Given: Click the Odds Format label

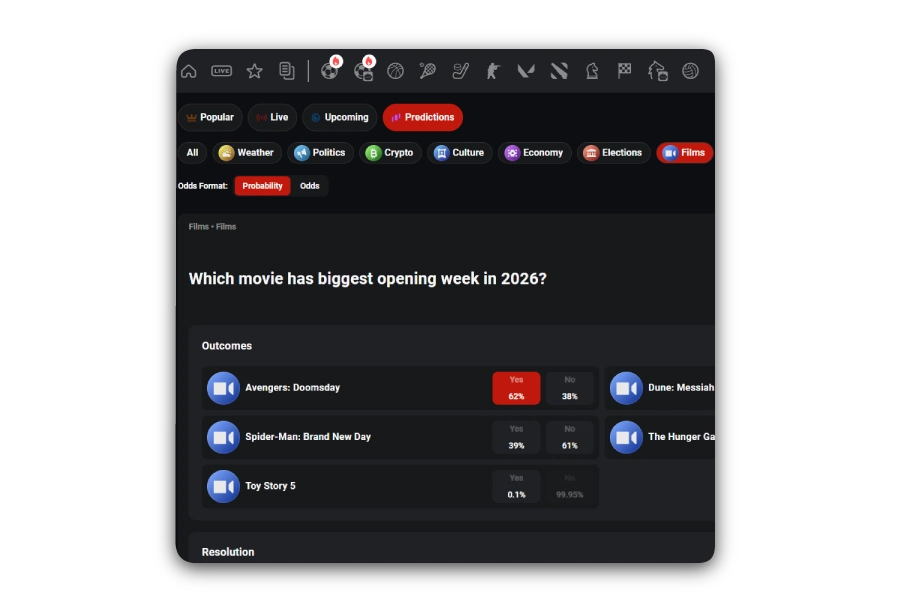Looking at the screenshot, I should tap(203, 186).
